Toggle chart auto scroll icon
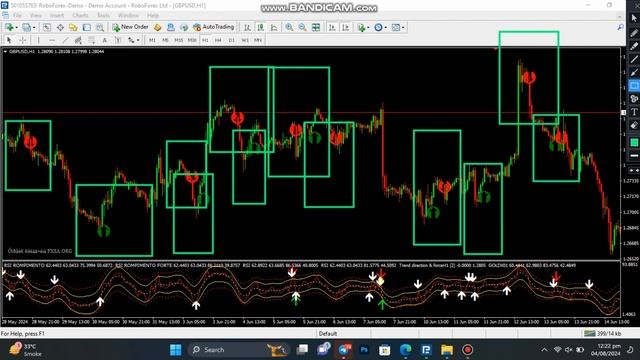Image resolution: width=640 pixels, height=360 pixels. click(332, 27)
